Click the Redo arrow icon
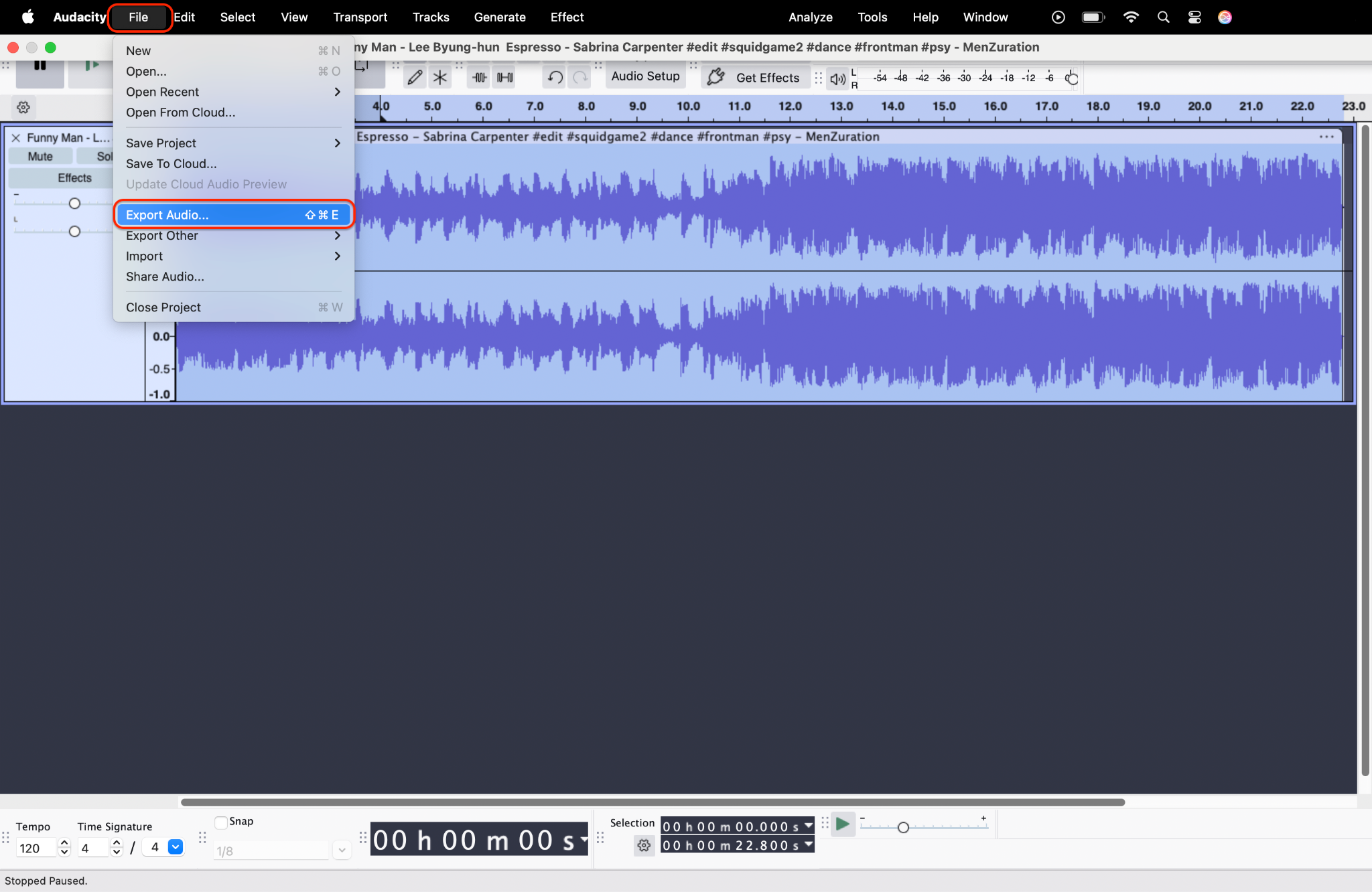 pyautogui.click(x=580, y=78)
